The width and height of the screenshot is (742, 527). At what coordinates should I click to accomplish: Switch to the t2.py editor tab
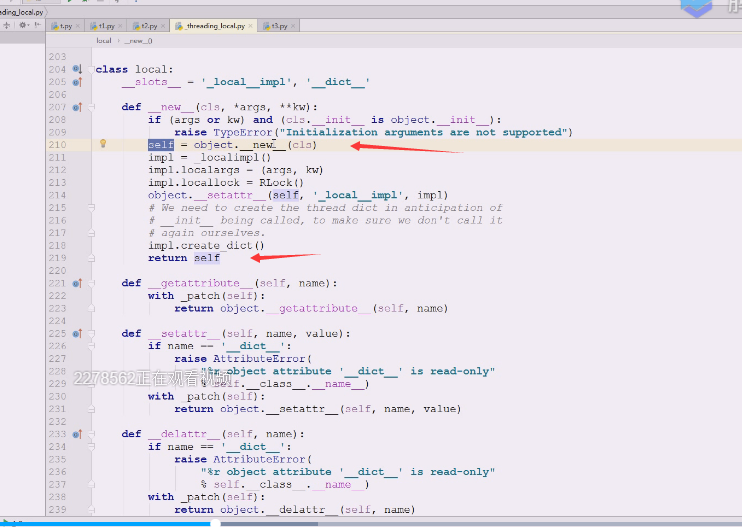click(149, 26)
